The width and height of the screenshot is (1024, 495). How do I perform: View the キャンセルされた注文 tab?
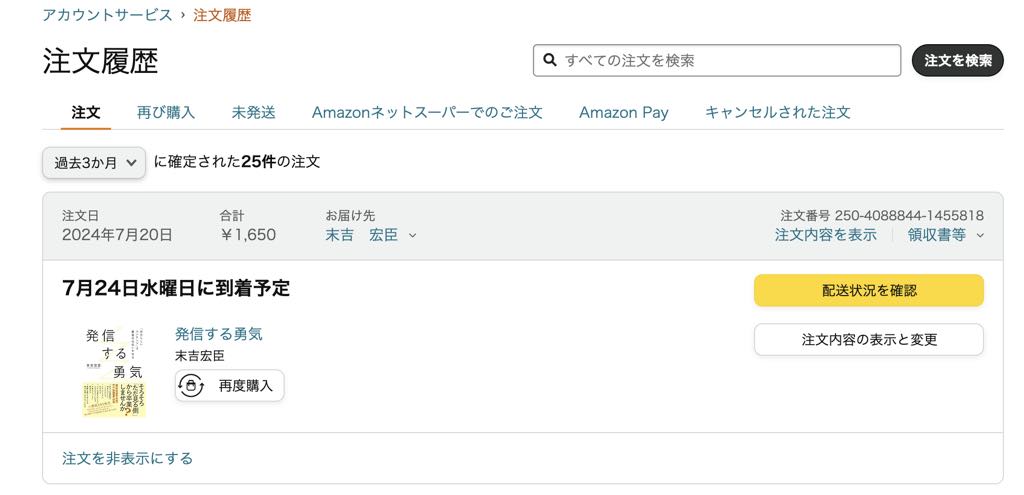click(x=778, y=112)
